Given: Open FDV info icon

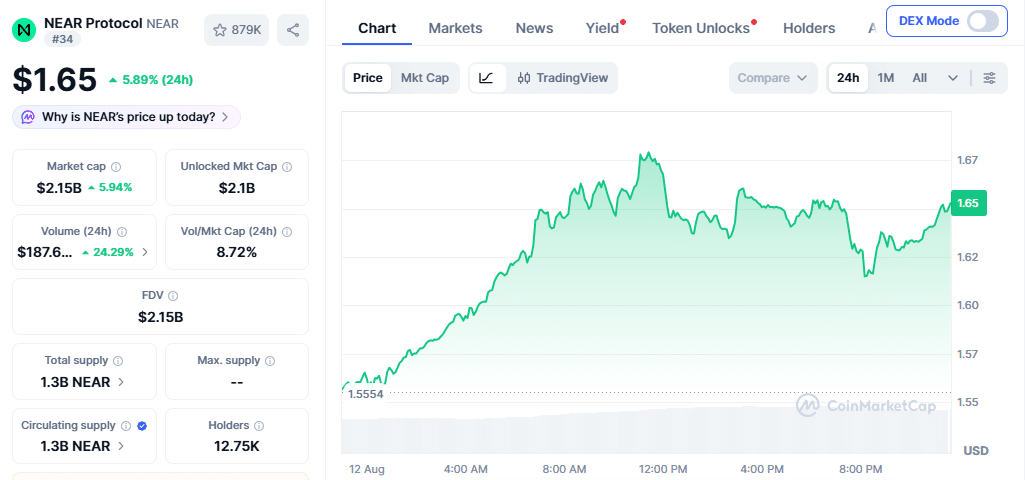Looking at the screenshot, I should [173, 296].
